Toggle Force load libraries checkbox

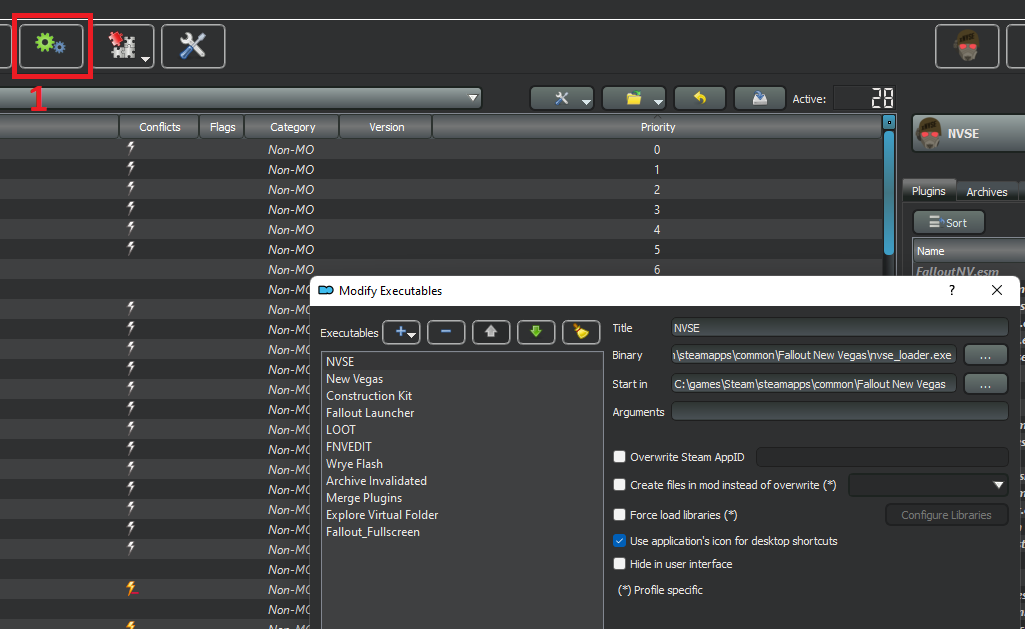tap(619, 515)
